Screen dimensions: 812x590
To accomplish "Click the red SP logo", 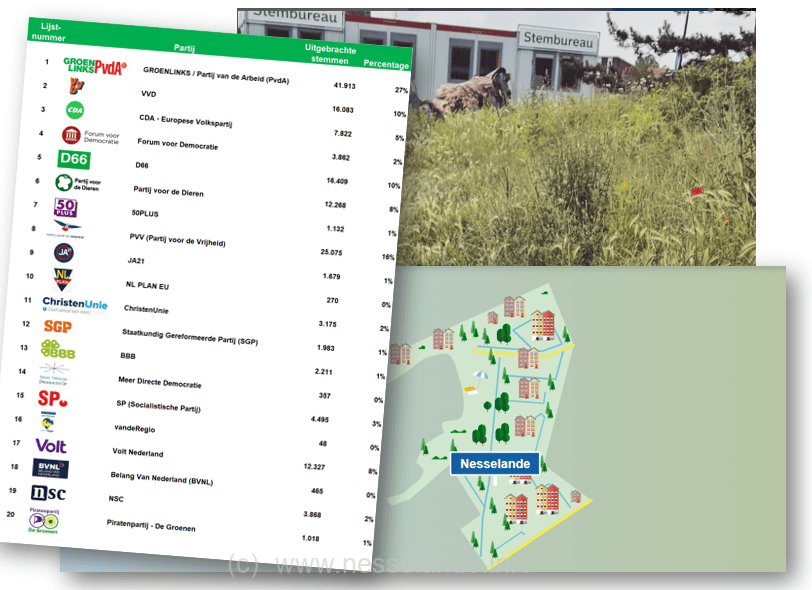I will pos(52,398).
